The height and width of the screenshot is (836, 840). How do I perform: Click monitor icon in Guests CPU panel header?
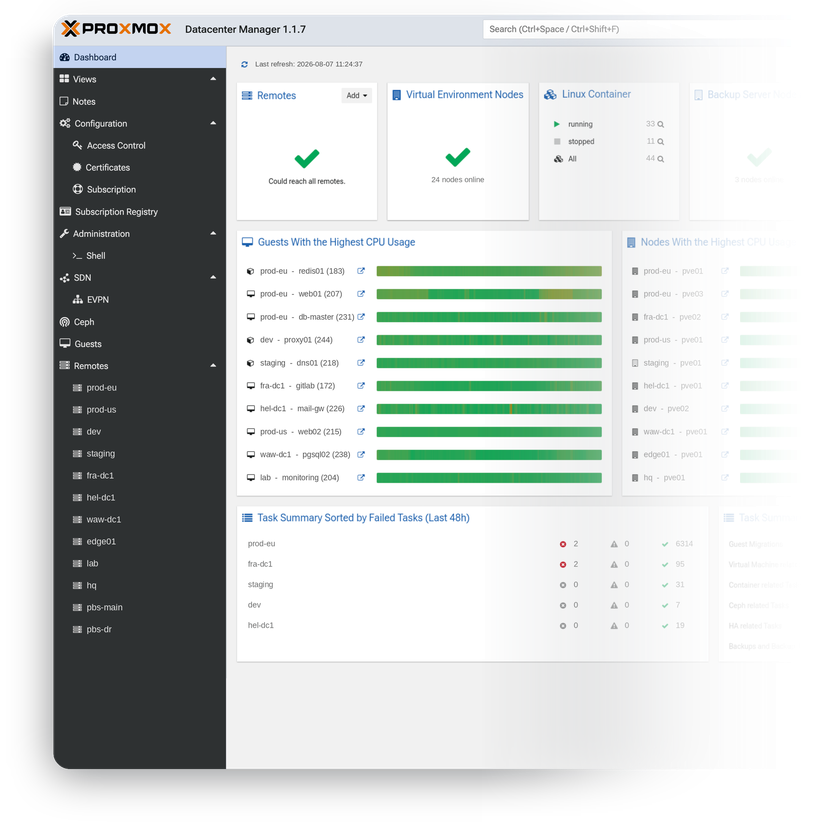pos(247,242)
